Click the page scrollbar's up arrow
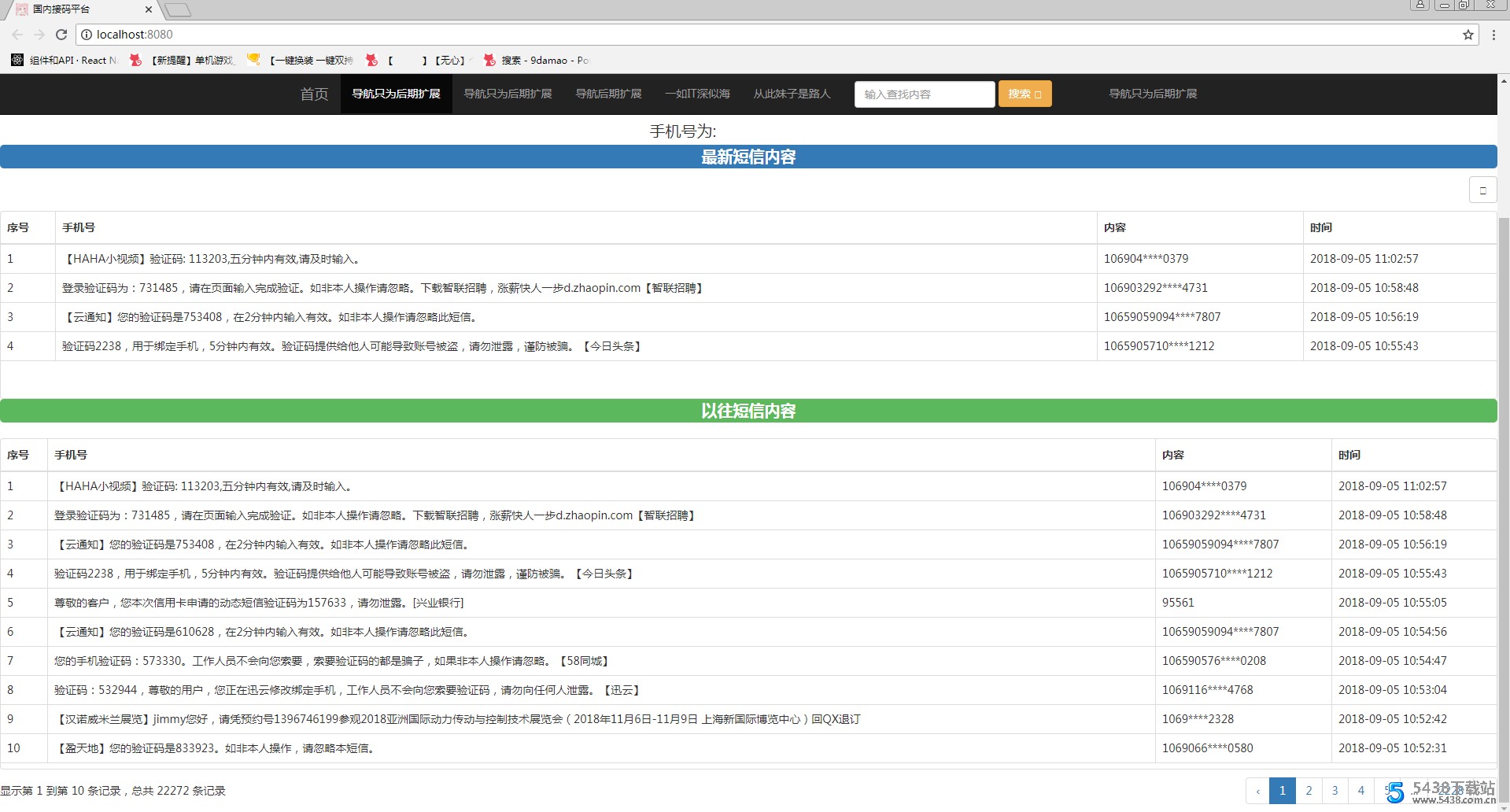This screenshot has width=1510, height=812. 1503,80
